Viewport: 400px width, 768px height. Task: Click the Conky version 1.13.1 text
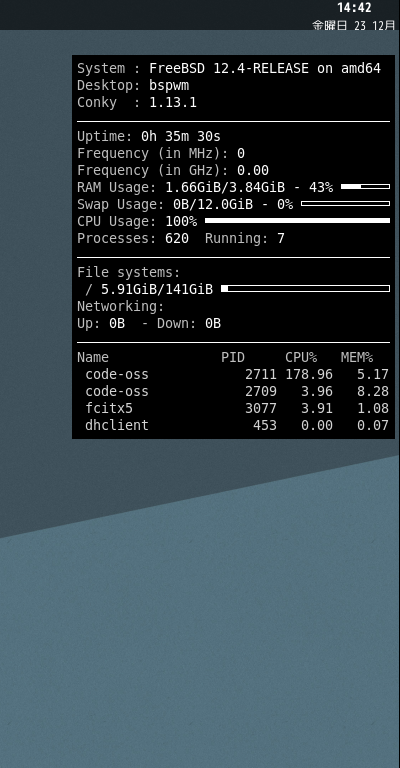click(137, 102)
